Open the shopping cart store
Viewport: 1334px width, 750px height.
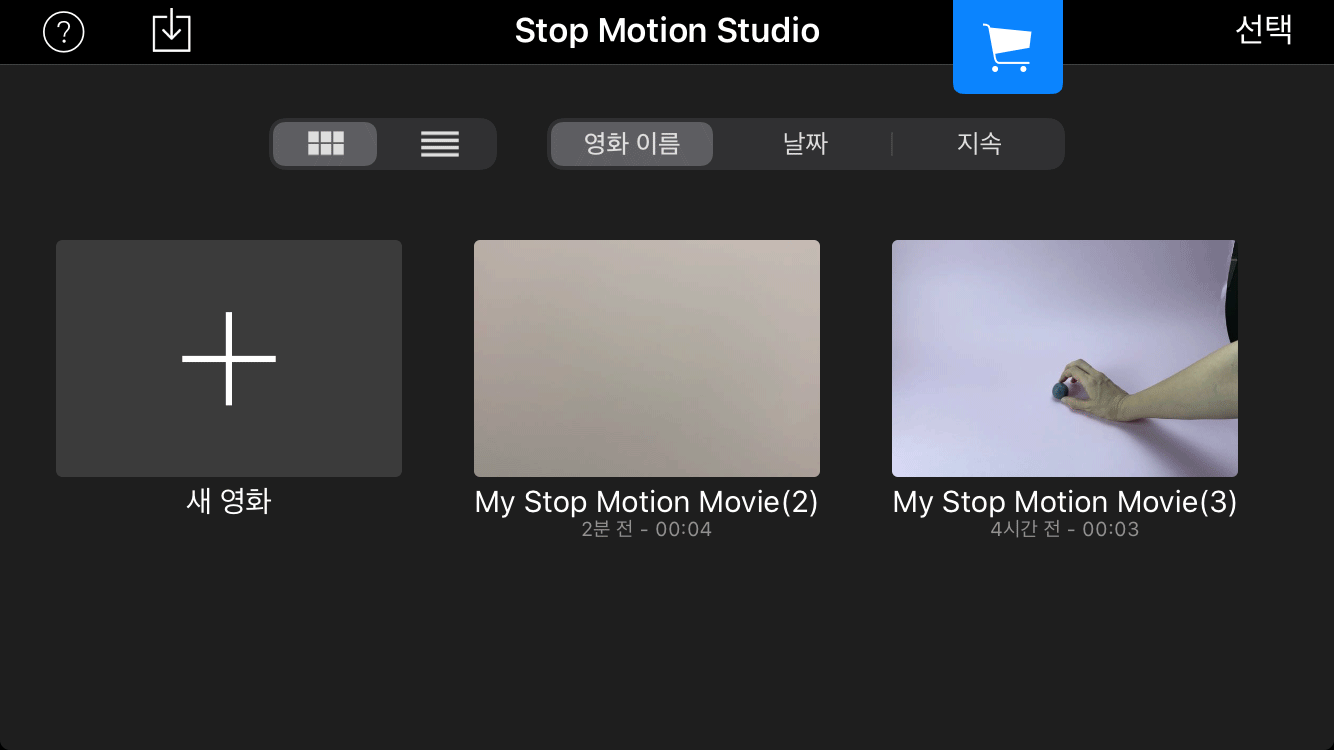[1008, 47]
